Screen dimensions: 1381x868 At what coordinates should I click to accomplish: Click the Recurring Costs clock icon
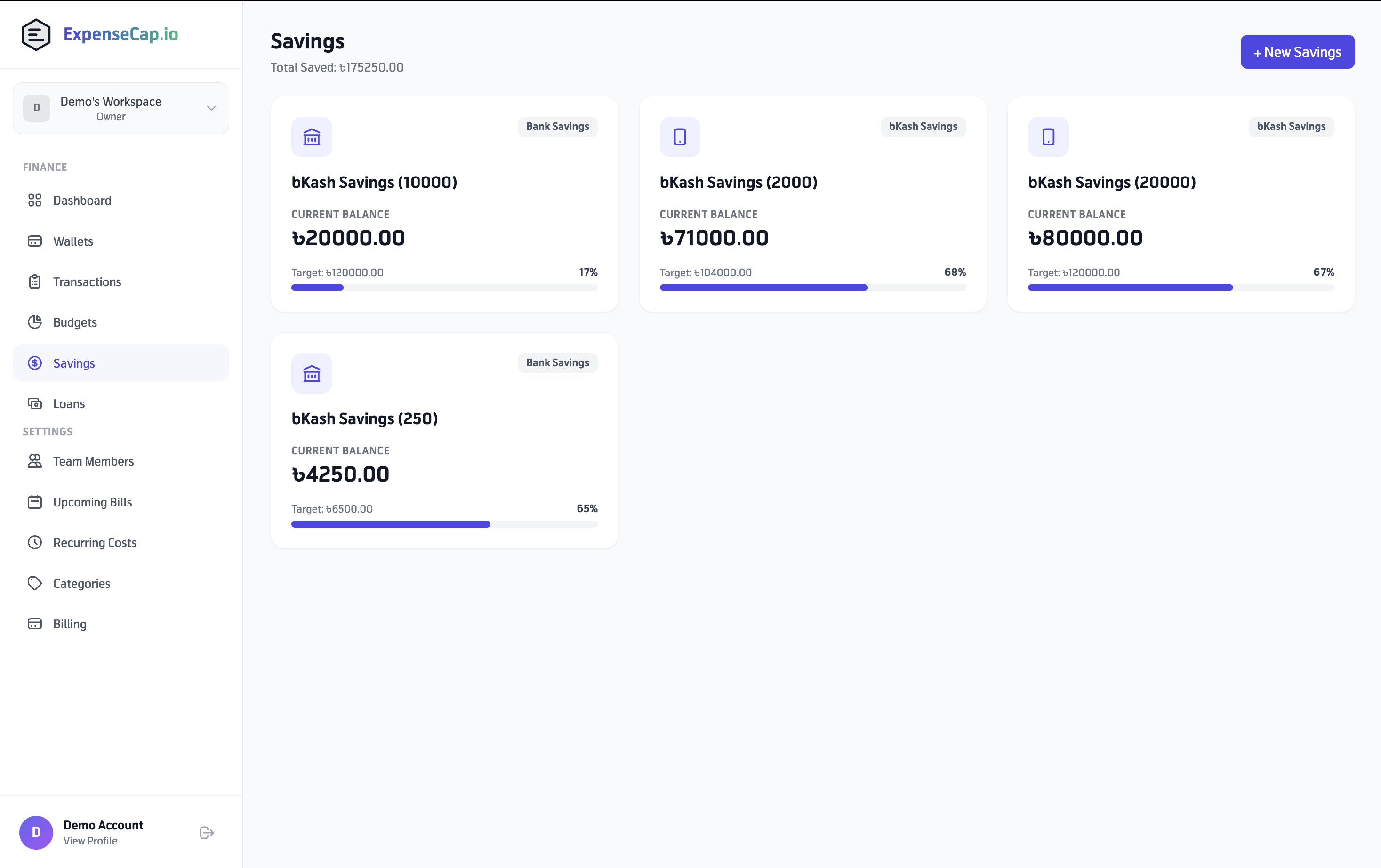click(35, 542)
